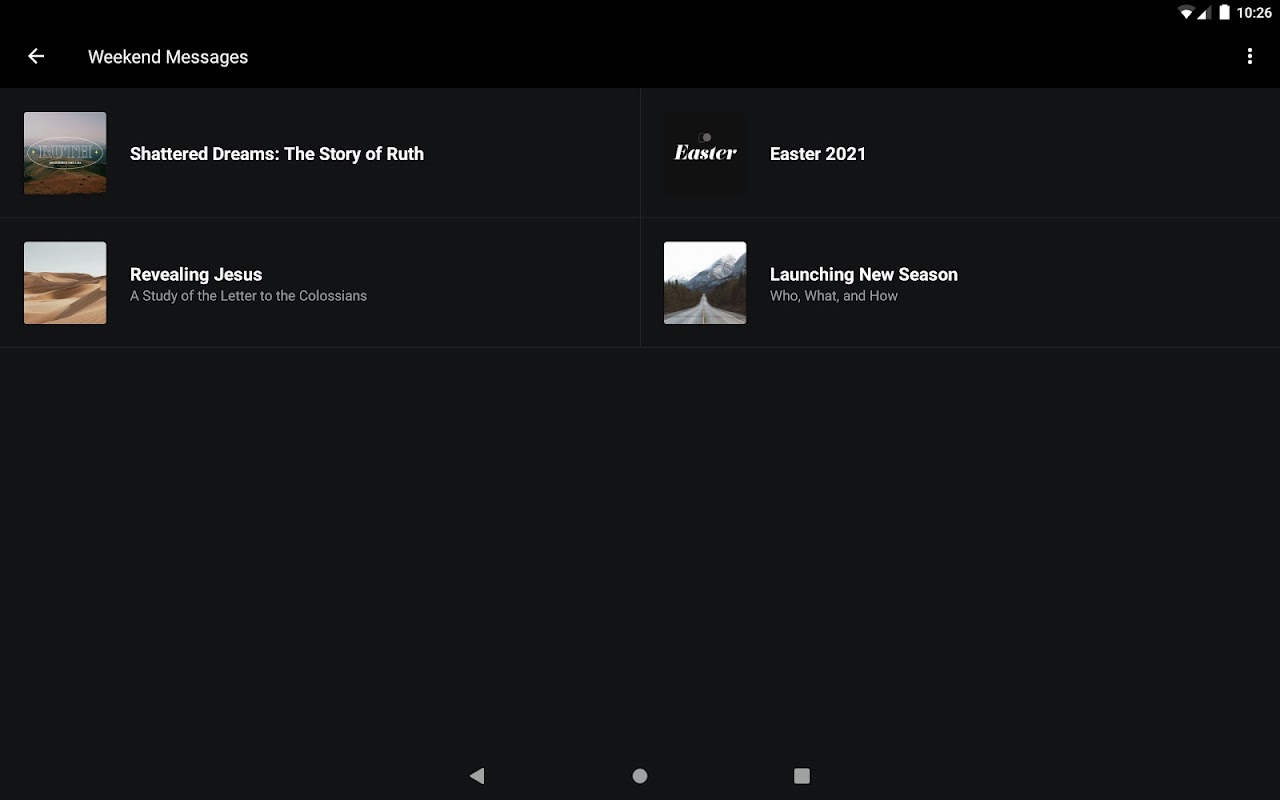Tap the 10:26 clock display
Screen dimensions: 1280x800
1254,13
